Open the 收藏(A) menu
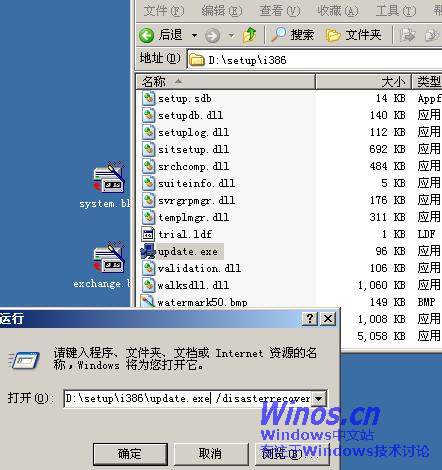Viewport: 442px width, 470px height. 338,11
